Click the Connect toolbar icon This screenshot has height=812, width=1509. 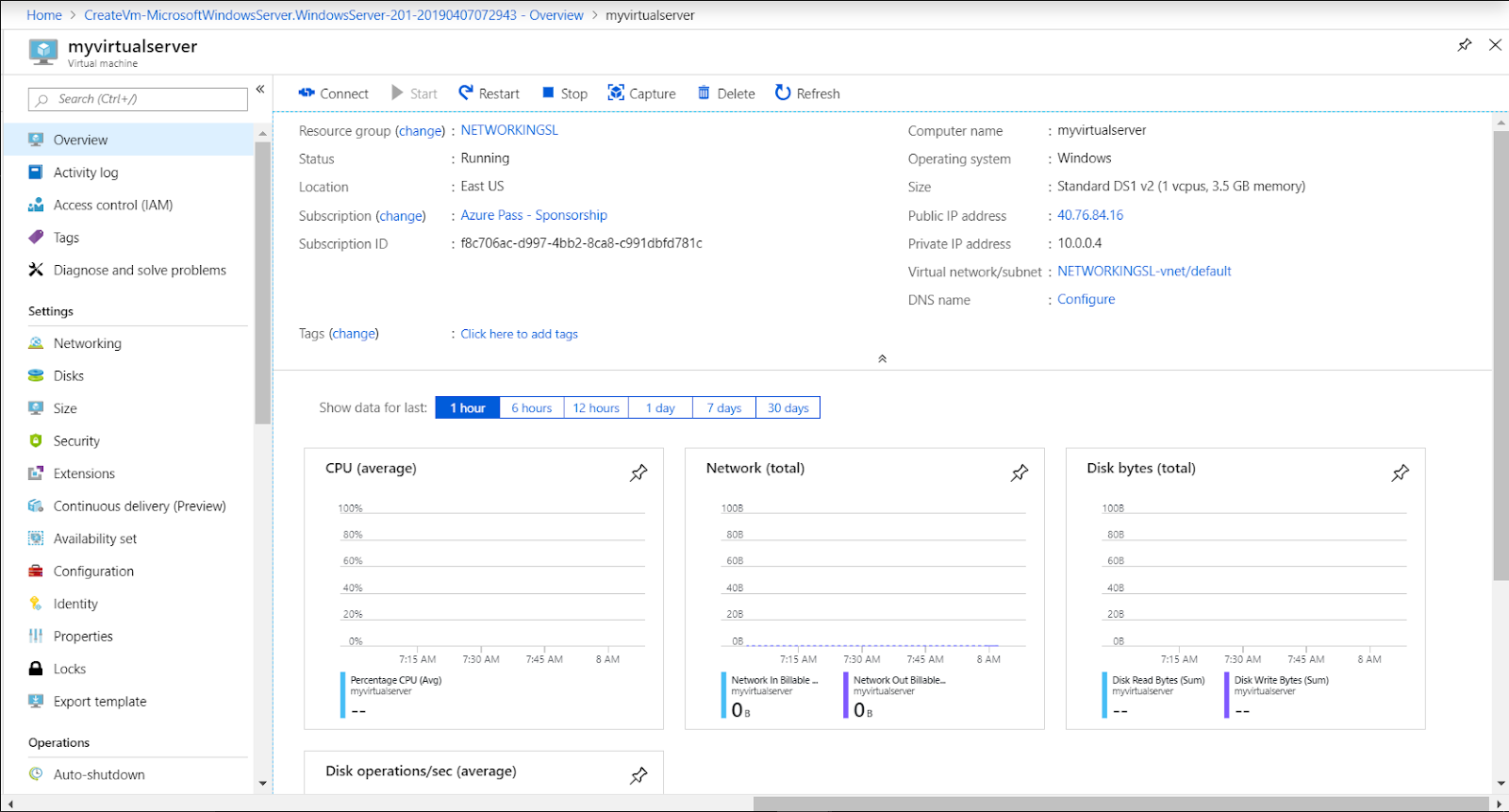click(307, 92)
